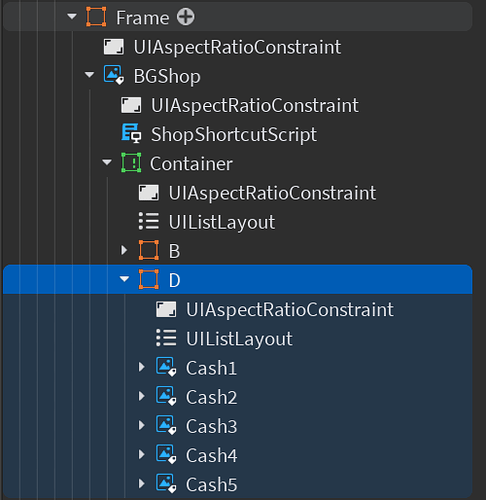The image size is (486, 500).
Task: Select the Cash2 tree item
Action: 211,397
